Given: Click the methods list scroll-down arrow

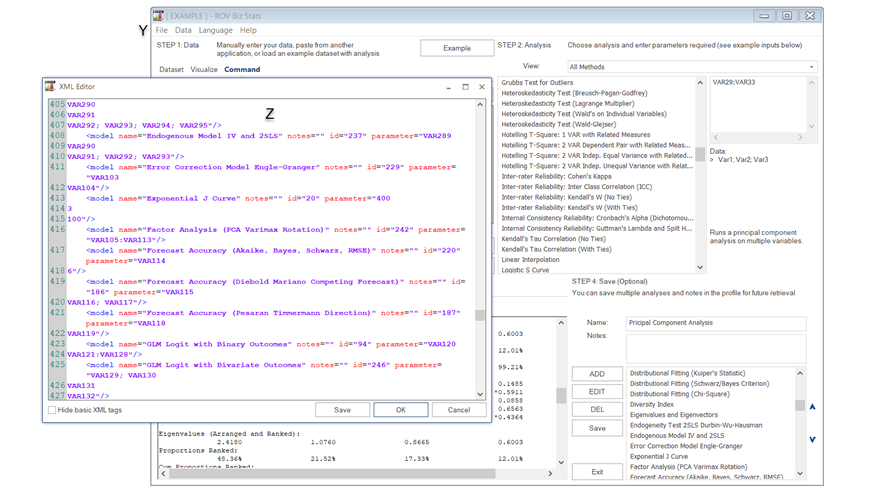Looking at the screenshot, I should (x=700, y=268).
